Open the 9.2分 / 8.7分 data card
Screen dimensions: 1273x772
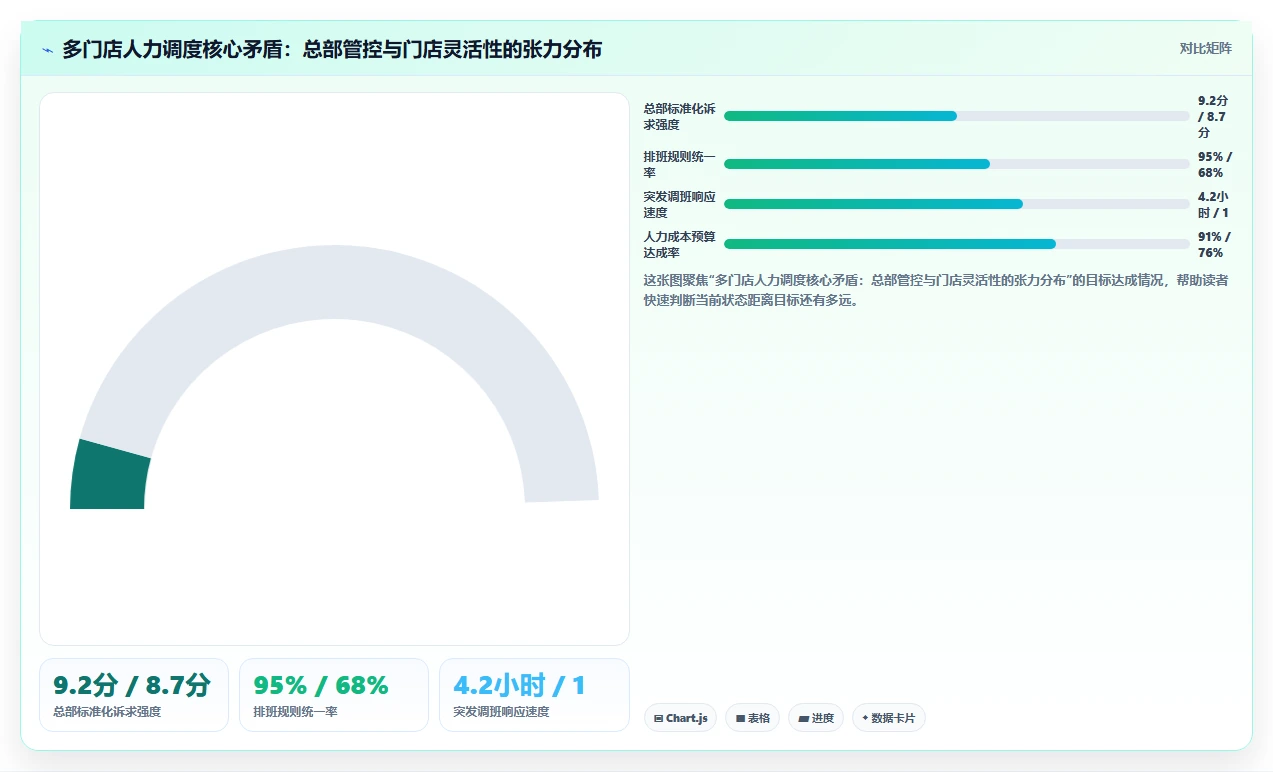tap(134, 695)
